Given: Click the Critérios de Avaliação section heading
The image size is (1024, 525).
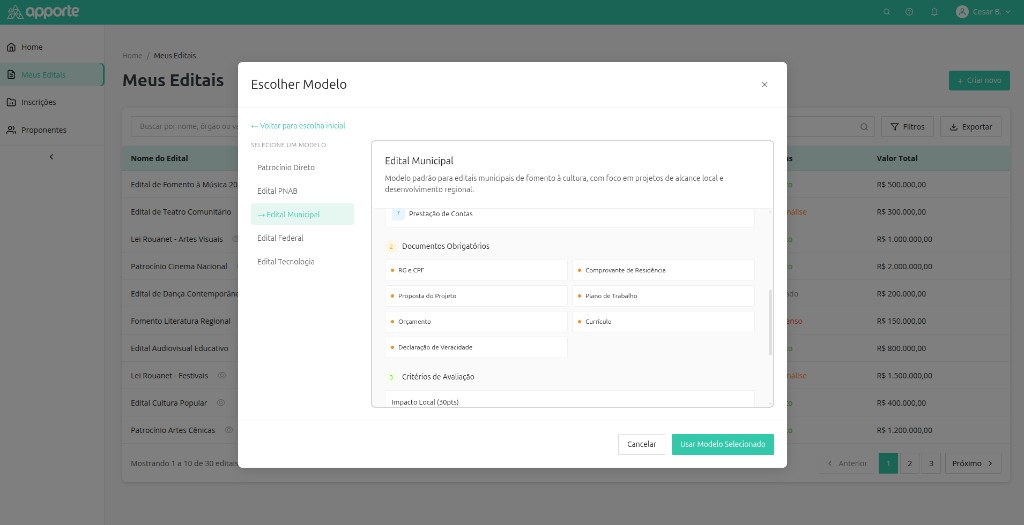Looking at the screenshot, I should pos(438,377).
